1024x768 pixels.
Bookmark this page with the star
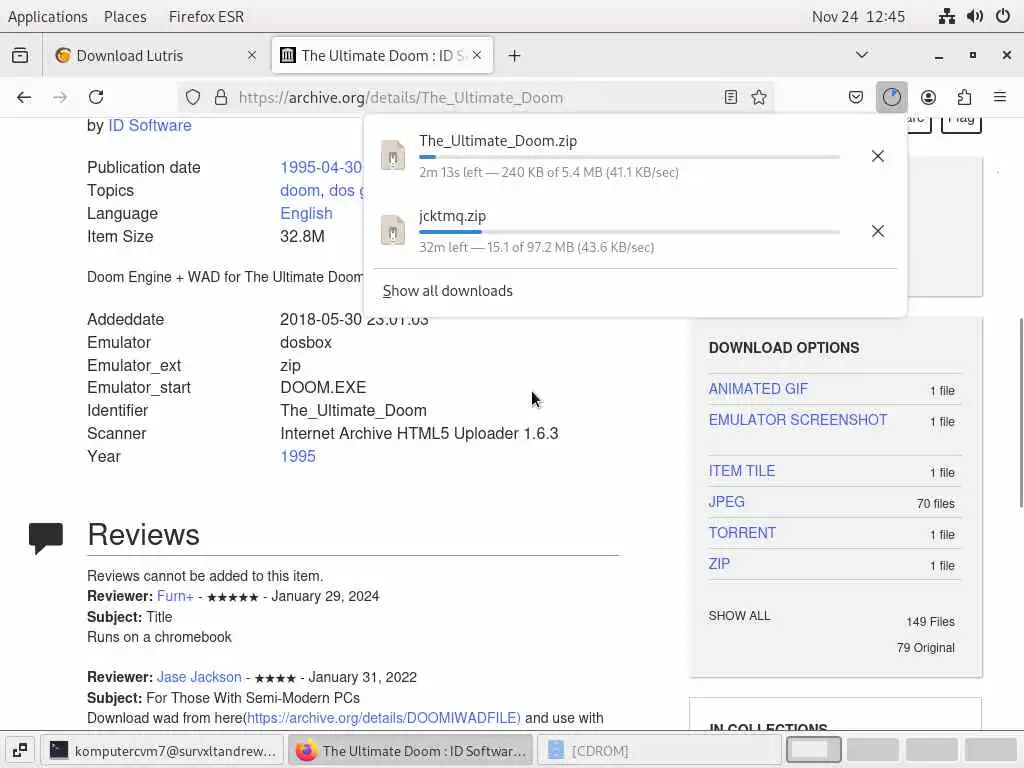pyautogui.click(x=759, y=97)
